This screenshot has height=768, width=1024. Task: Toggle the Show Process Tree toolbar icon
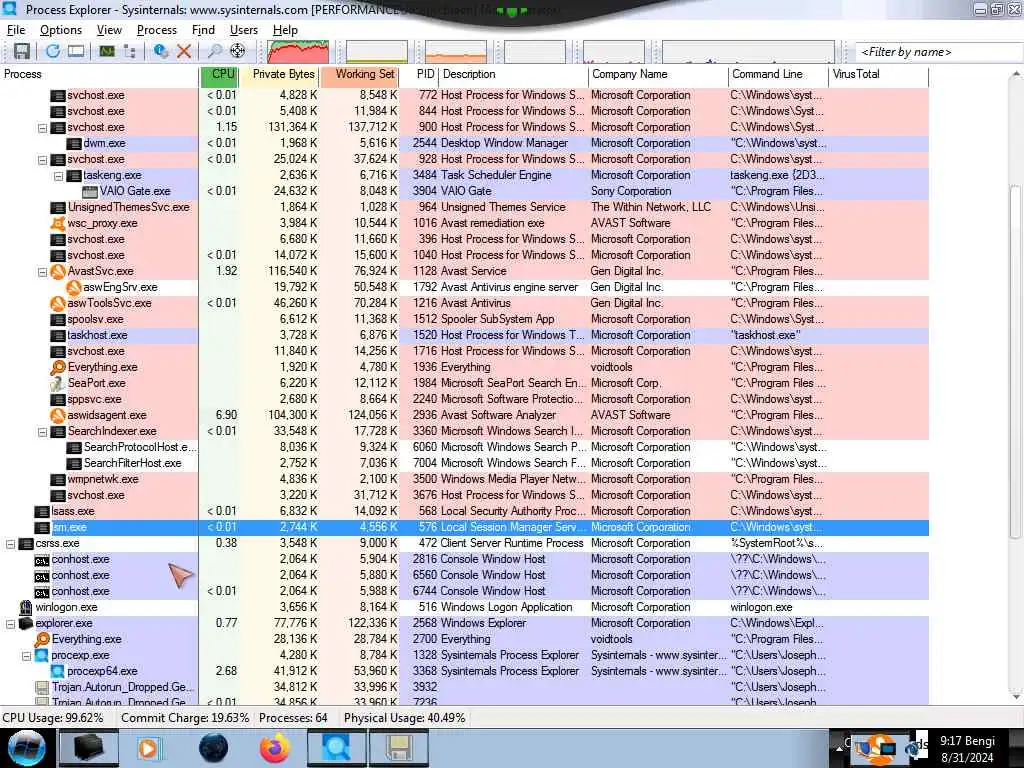coord(130,51)
